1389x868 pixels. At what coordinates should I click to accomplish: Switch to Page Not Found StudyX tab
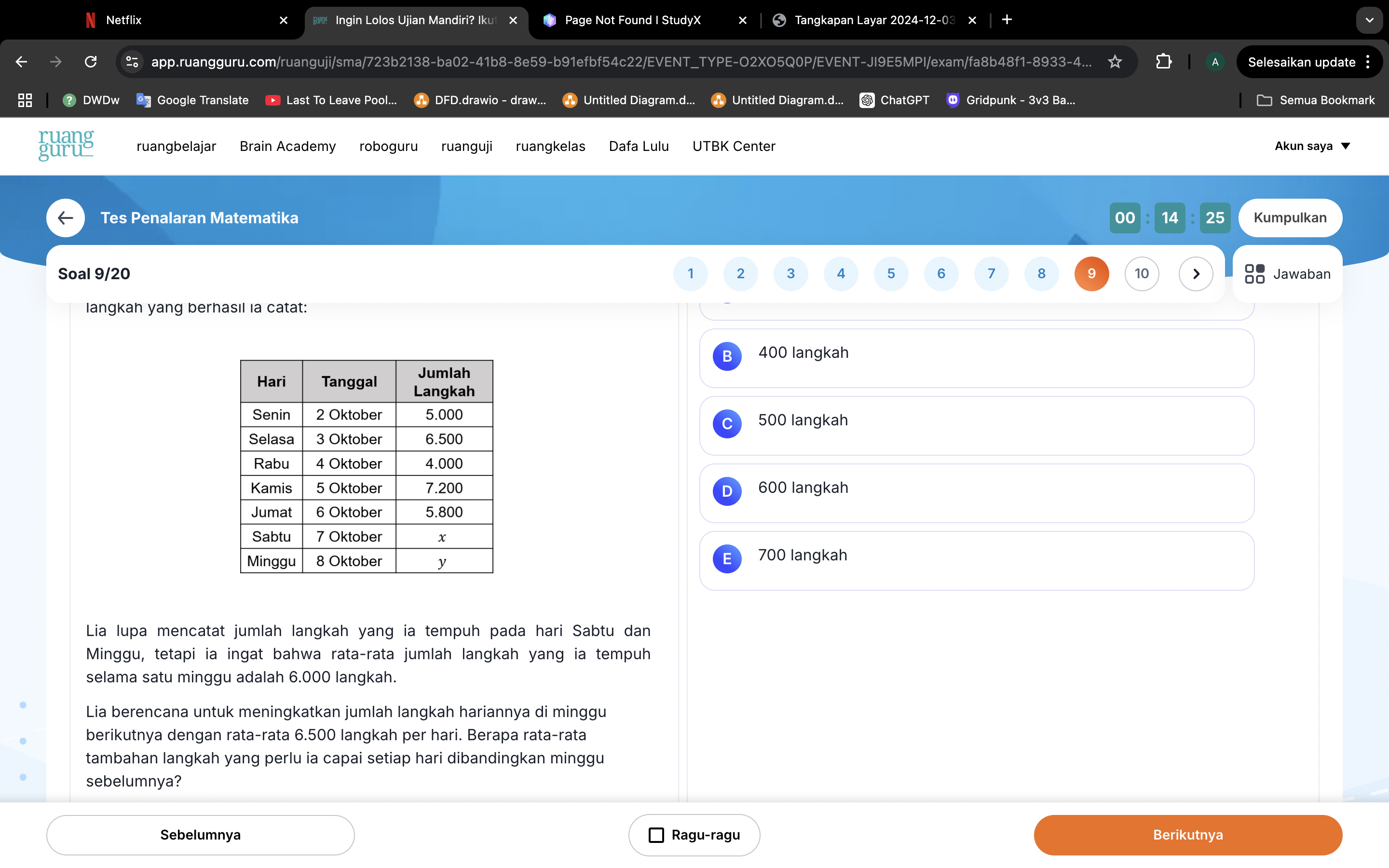point(643,20)
